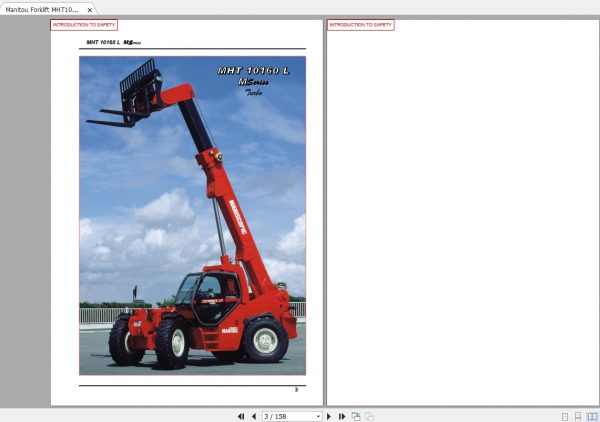Jump to the last page
The width and height of the screenshot is (600, 422).
(x=342, y=416)
